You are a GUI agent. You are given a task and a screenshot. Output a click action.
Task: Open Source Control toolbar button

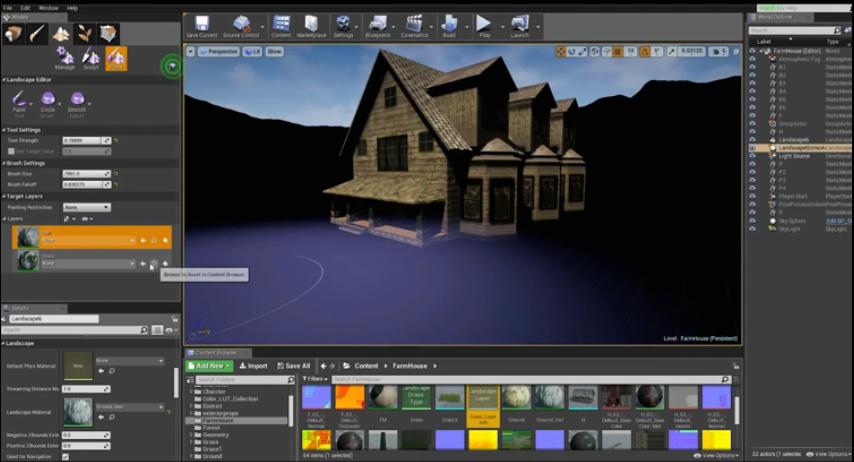click(x=241, y=26)
